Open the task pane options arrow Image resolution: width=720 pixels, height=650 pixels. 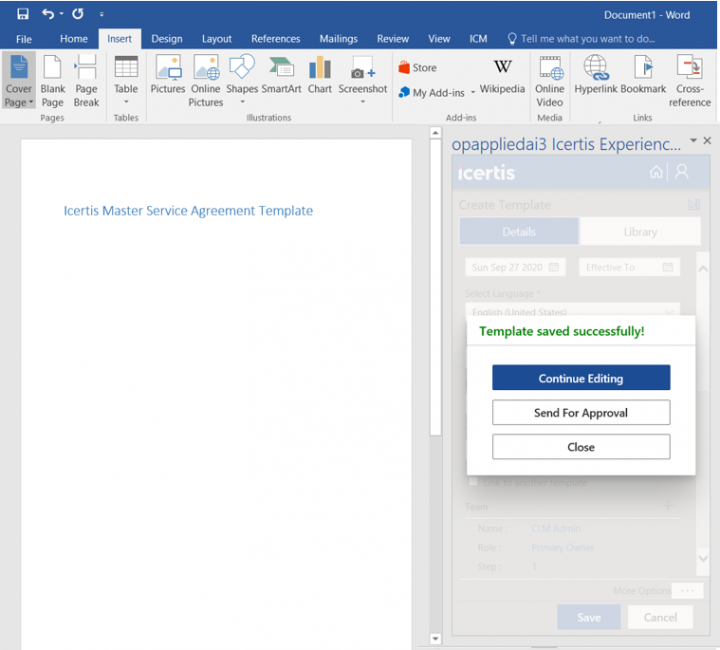[693, 141]
